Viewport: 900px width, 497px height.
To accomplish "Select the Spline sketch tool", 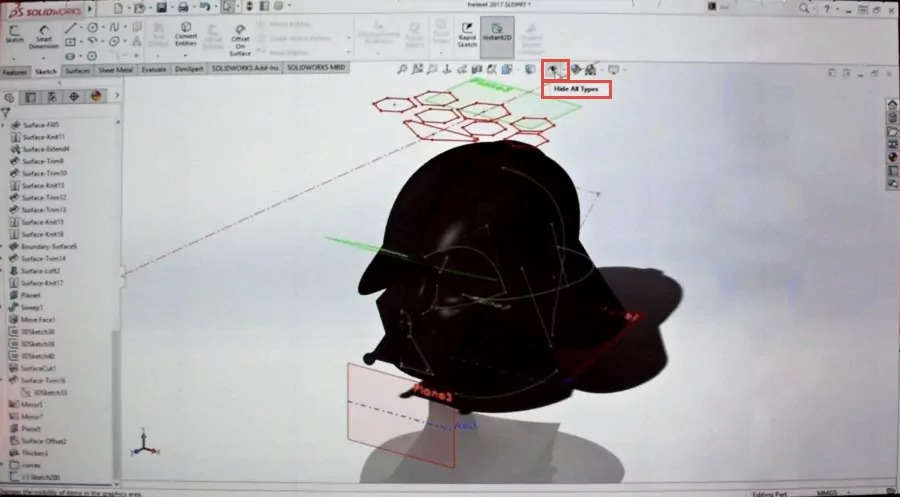I will 114,28.
